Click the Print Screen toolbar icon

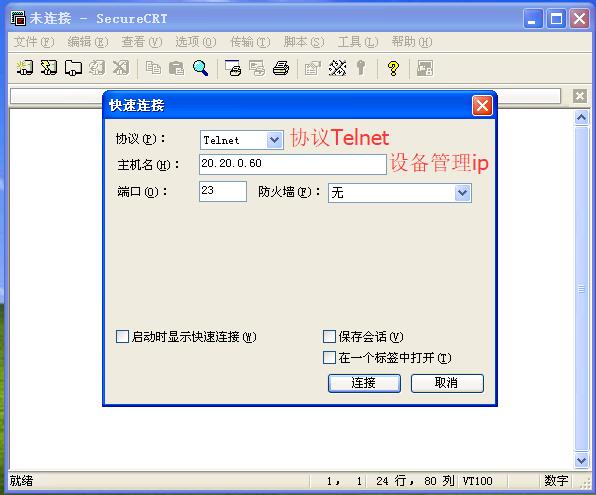click(233, 68)
